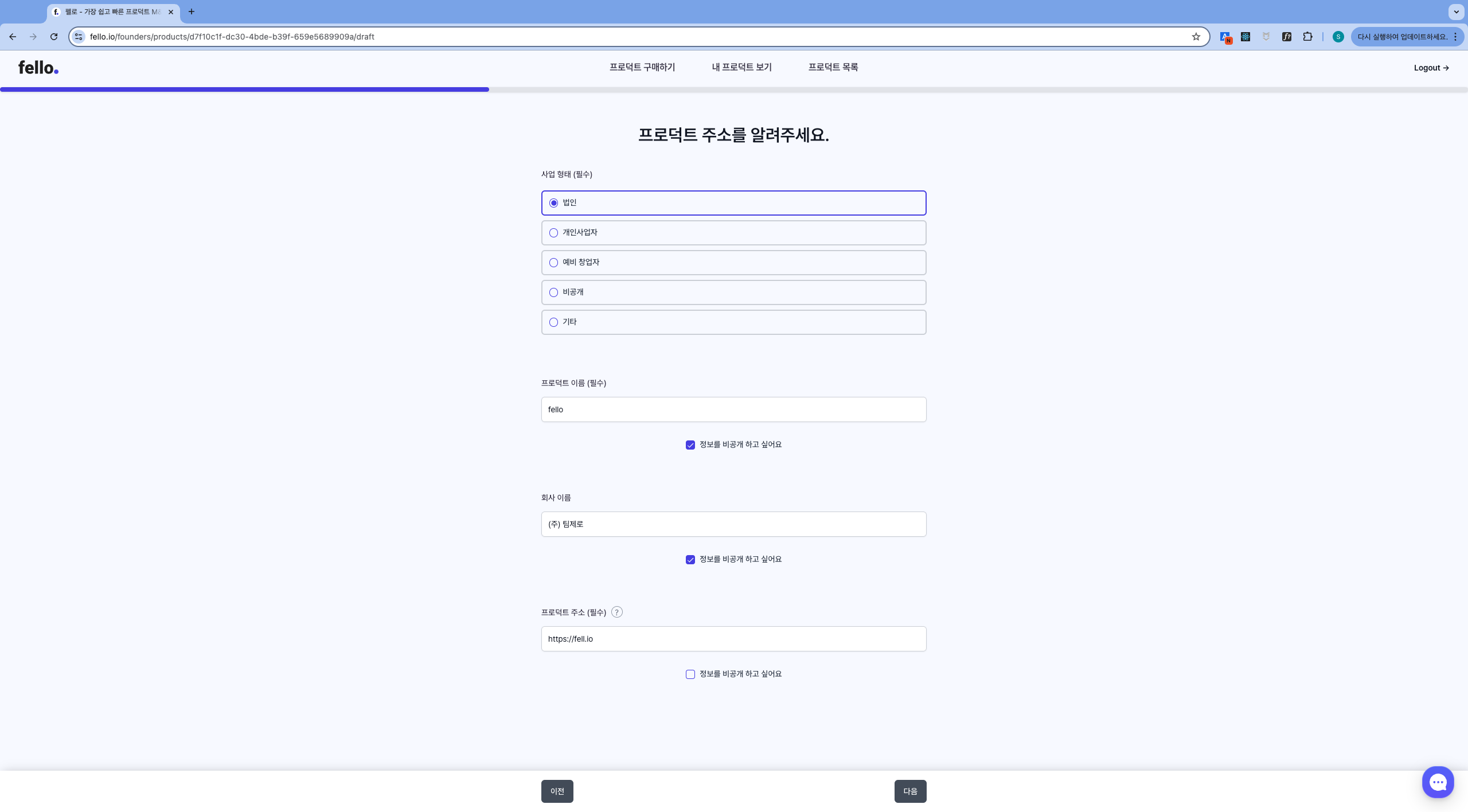Select the 법인 radio option
Viewport: 1468px width, 812px height.
[733, 203]
